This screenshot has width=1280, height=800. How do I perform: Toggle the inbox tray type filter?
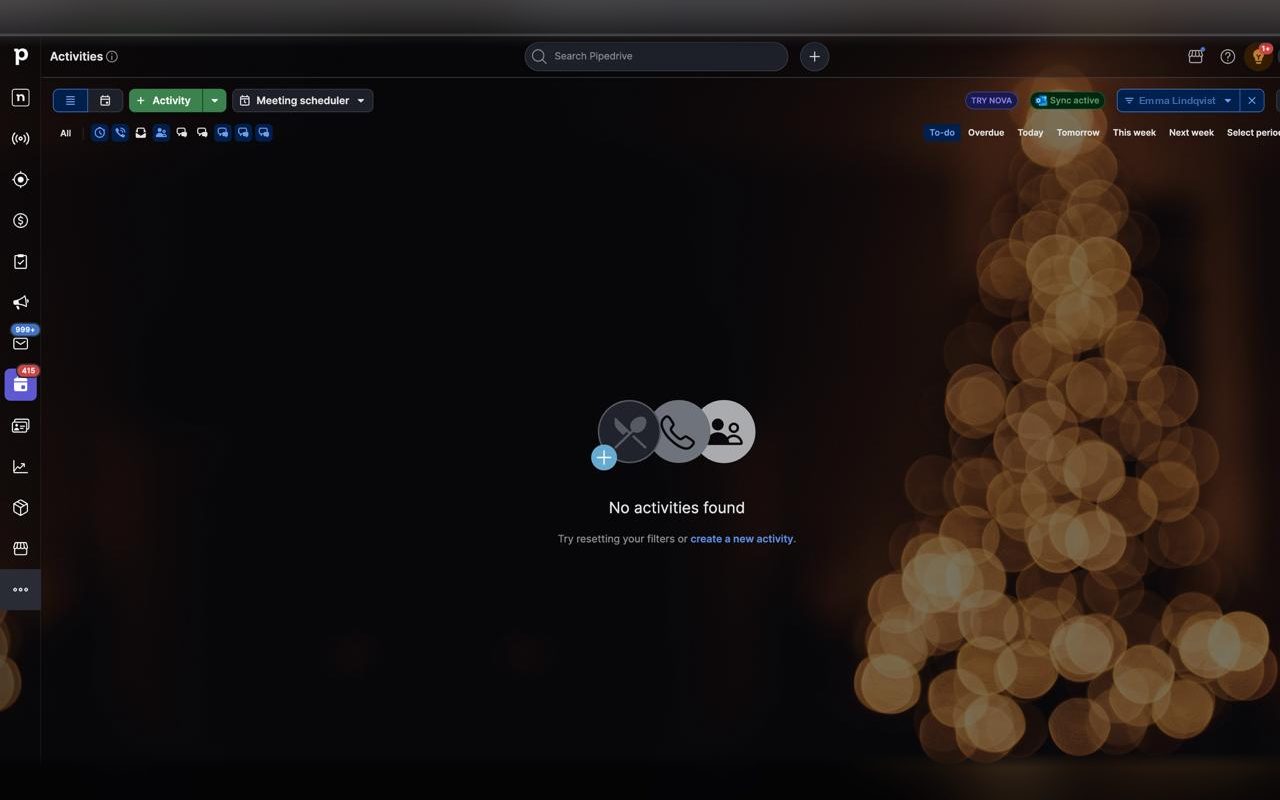(x=141, y=133)
